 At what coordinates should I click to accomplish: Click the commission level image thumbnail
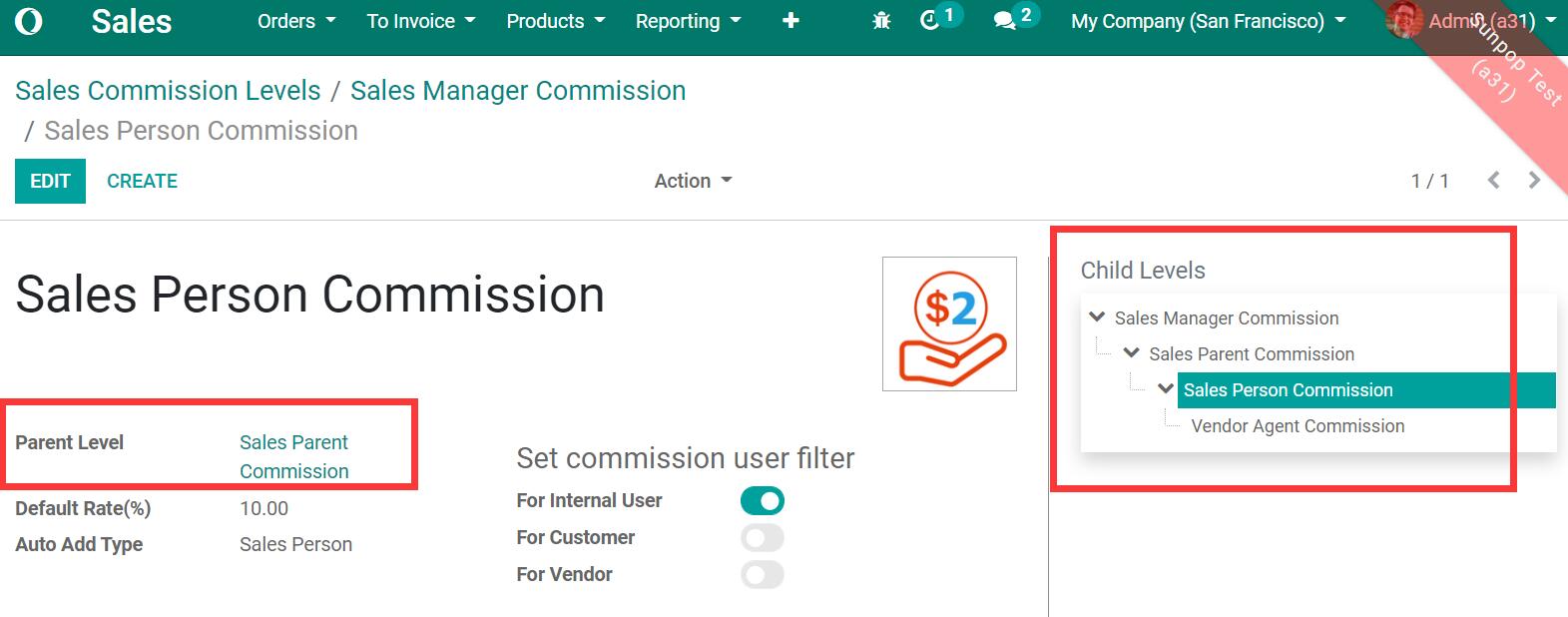point(949,323)
